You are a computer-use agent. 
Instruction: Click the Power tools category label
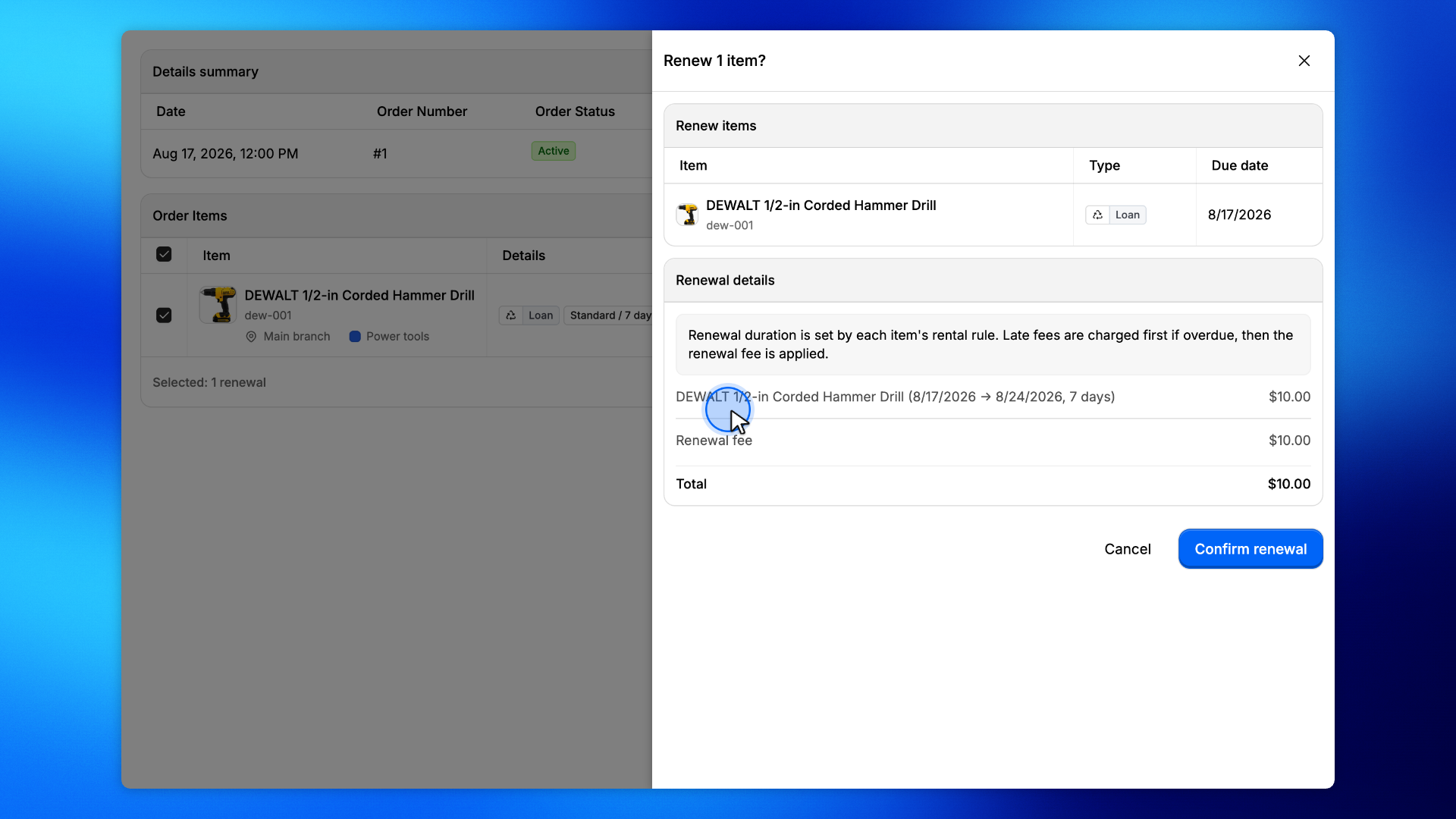tap(397, 337)
